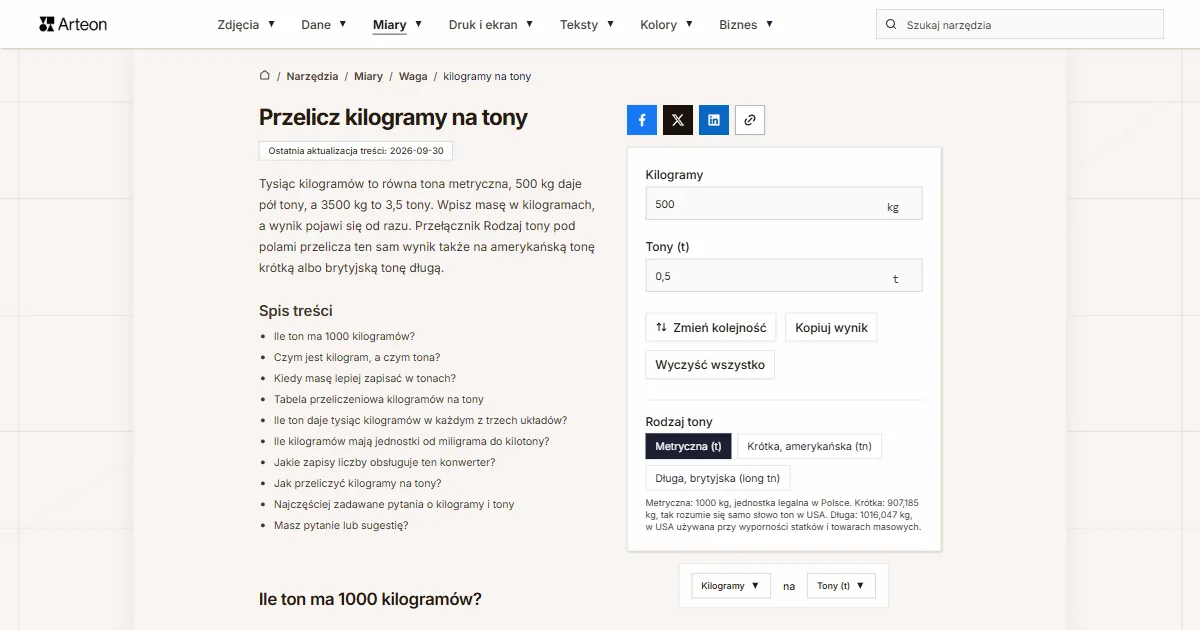Click the Kopiuj wynik button
The image size is (1200, 630).
tap(831, 328)
